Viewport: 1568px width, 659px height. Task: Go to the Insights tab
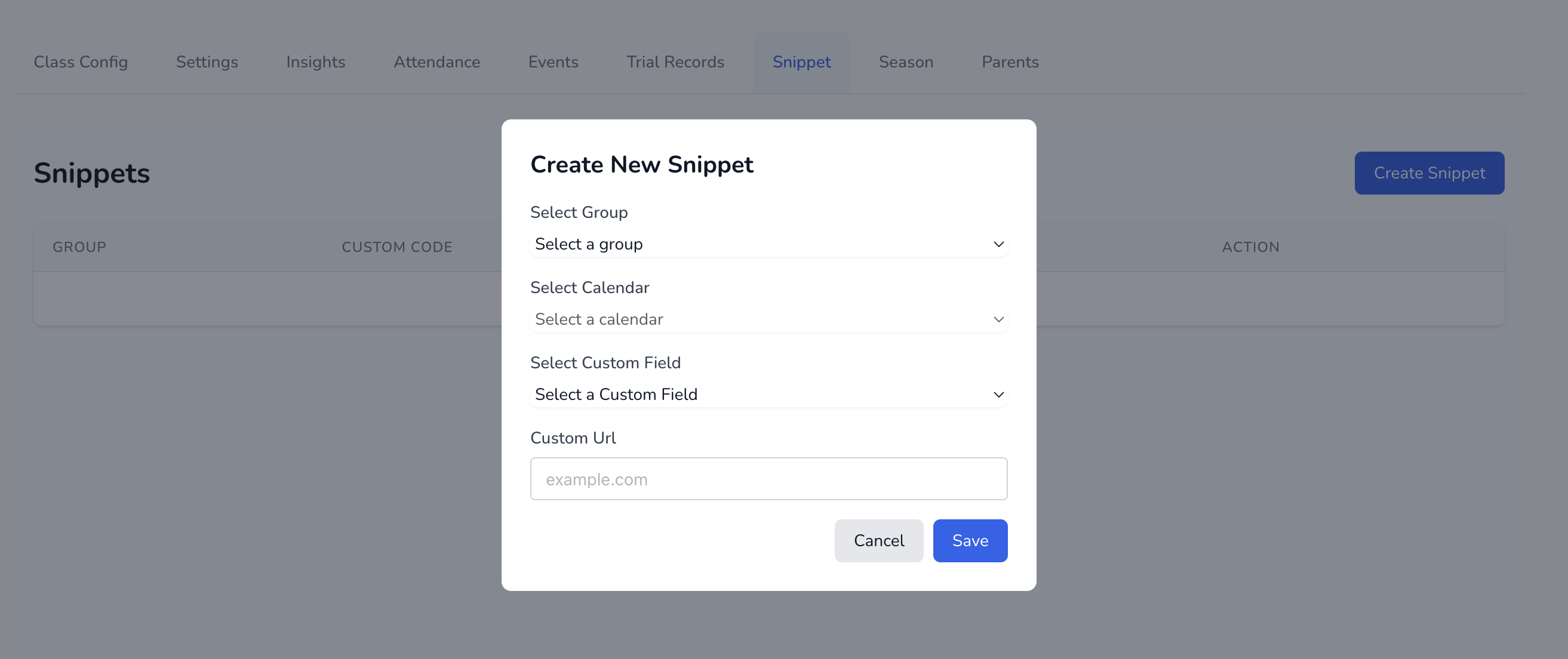(315, 62)
